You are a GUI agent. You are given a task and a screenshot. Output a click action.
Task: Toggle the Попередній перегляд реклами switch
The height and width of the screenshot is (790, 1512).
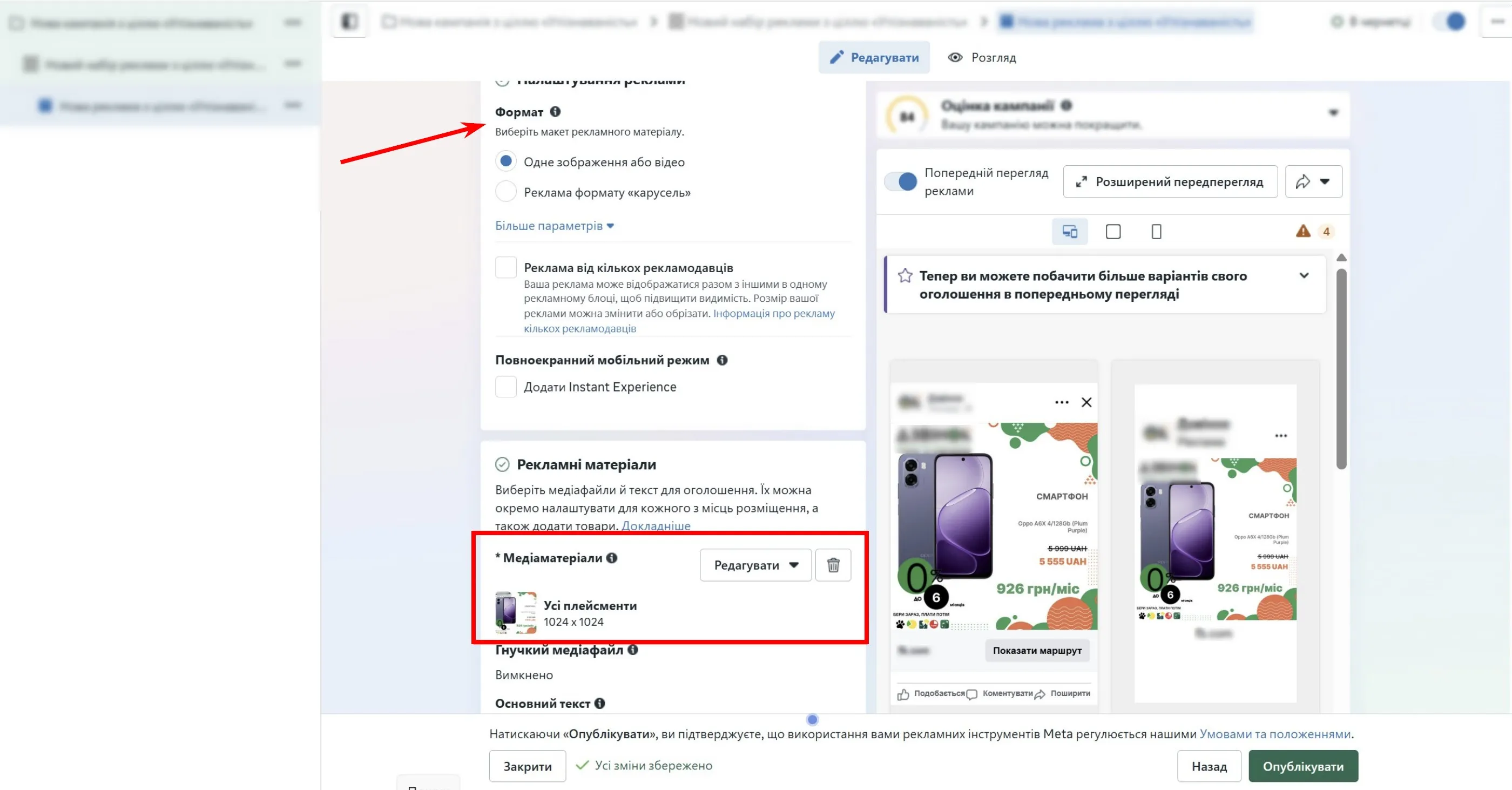(x=901, y=182)
